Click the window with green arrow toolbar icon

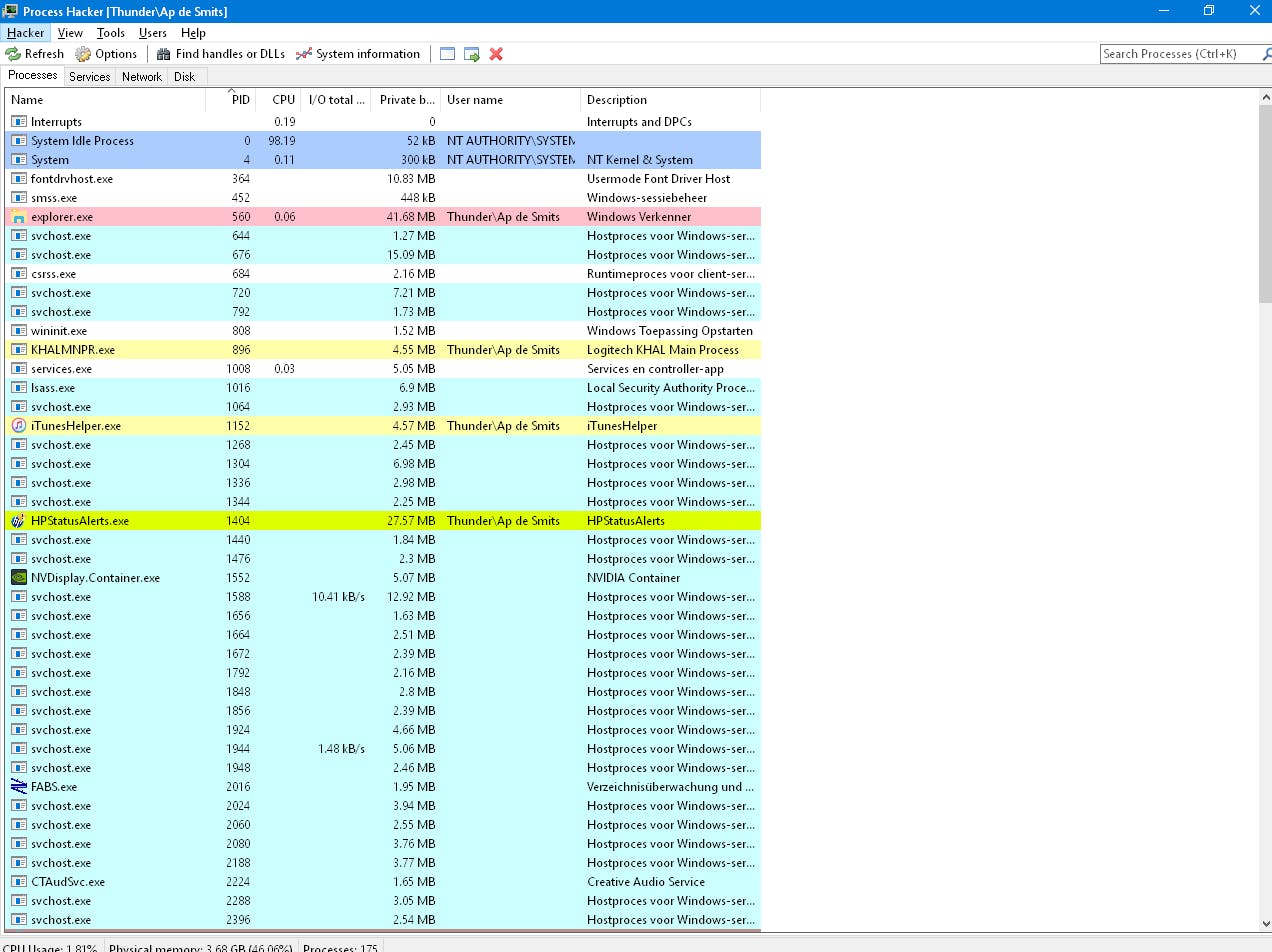pos(471,54)
